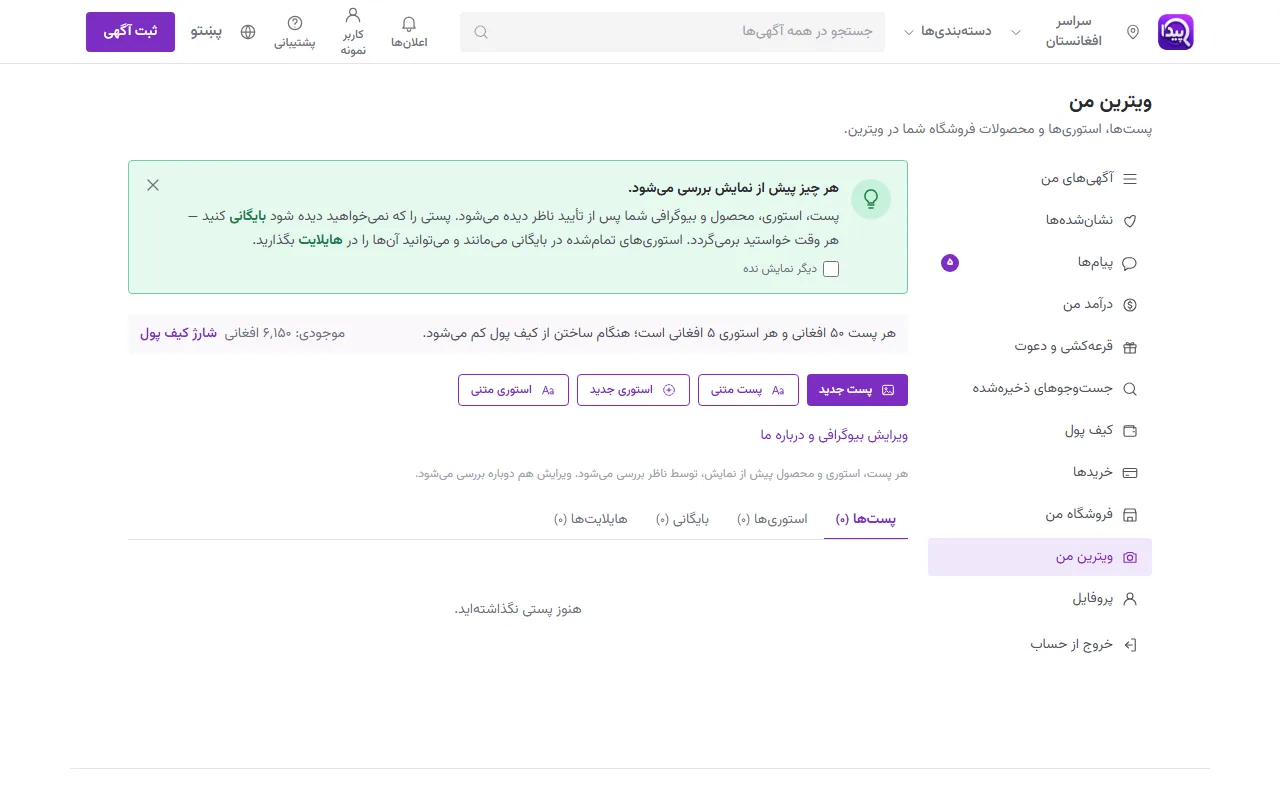Click the lightbulb tip icon
The width and height of the screenshot is (1280, 800).
(x=871, y=199)
